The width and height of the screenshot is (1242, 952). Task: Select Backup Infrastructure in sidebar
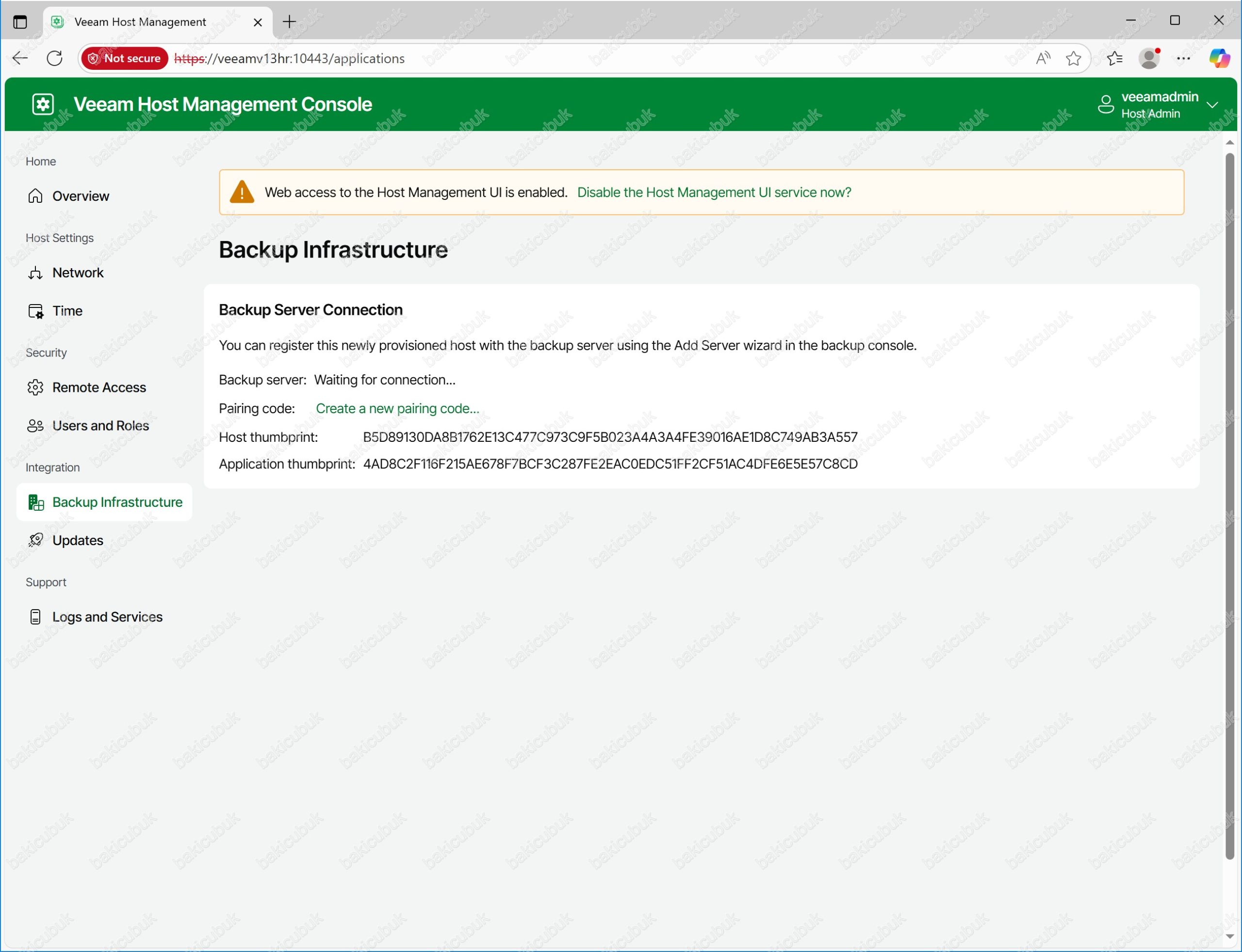(117, 502)
